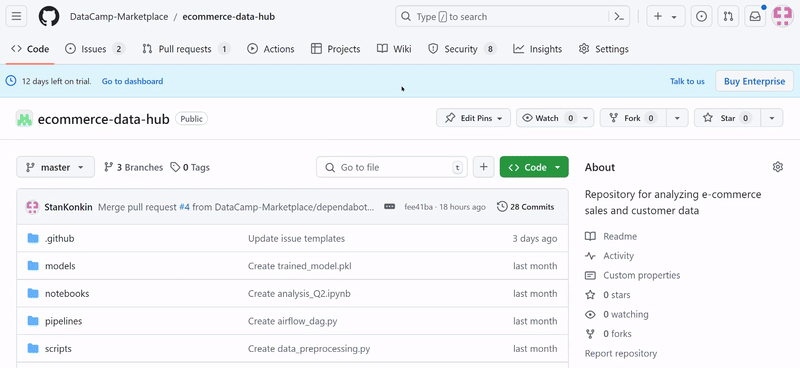Switch to the Insights tab

(537, 49)
